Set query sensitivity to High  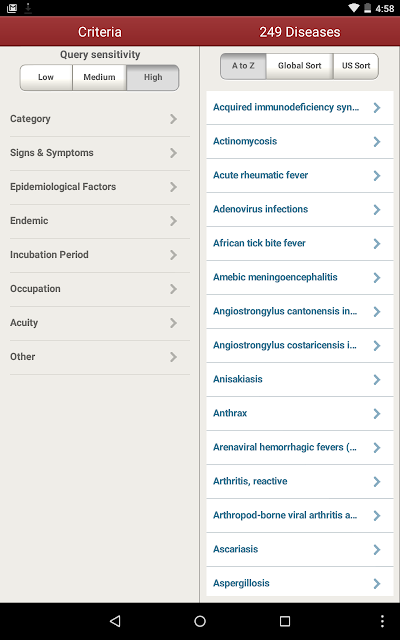153,77
